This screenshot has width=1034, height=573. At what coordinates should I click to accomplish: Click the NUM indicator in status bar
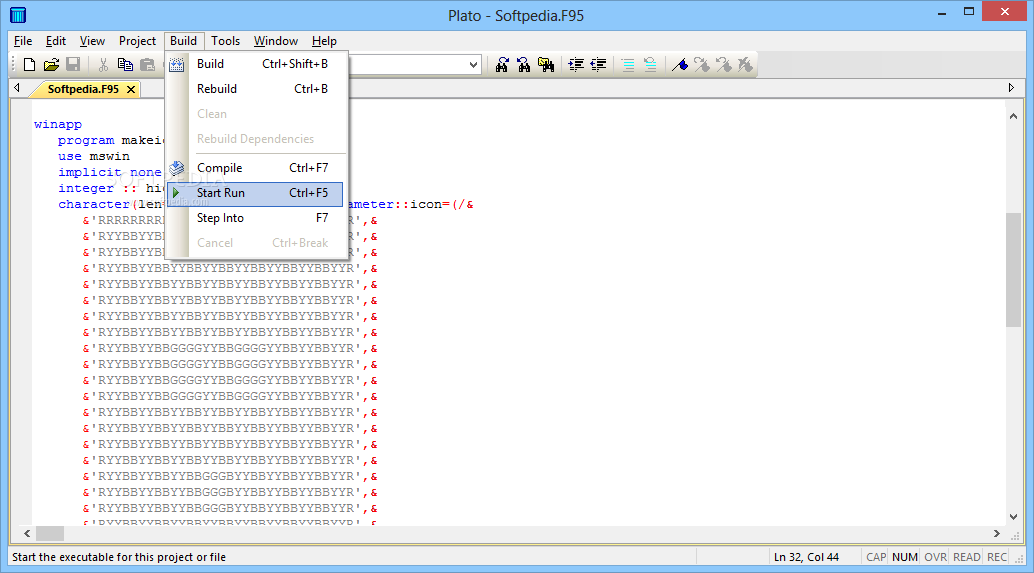coord(905,557)
